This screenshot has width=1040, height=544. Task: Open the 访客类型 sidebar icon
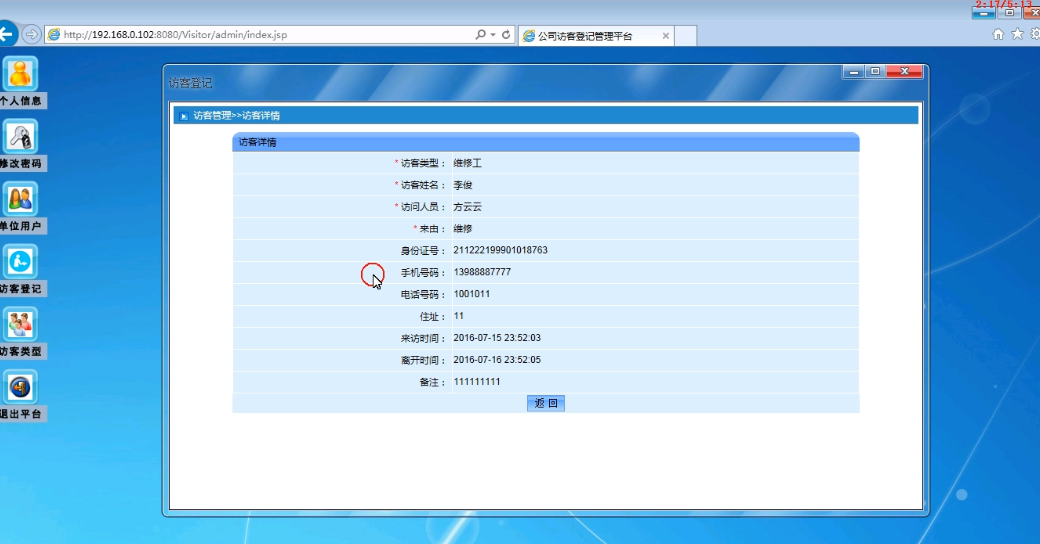click(x=20, y=324)
